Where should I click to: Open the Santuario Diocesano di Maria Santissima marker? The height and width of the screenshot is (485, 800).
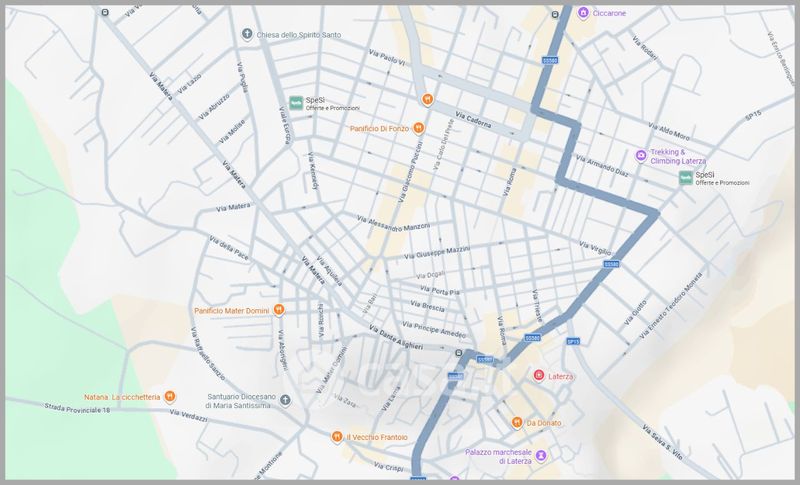click(x=285, y=401)
